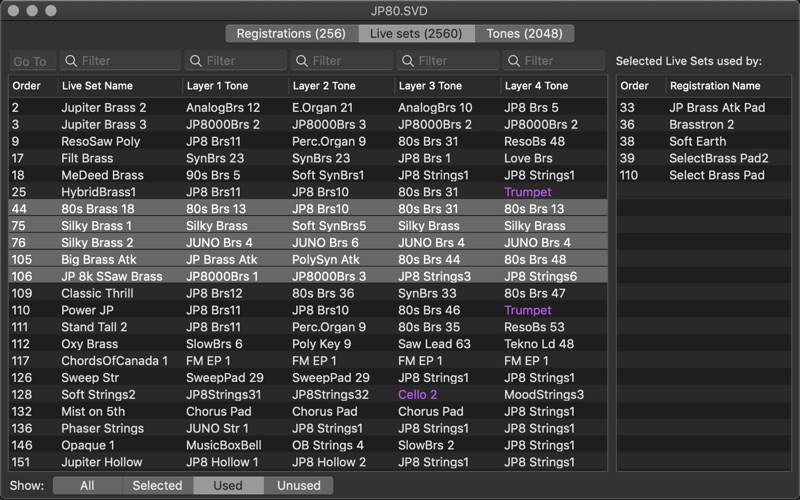
Task: Select the Select Brass Pad registration
Action: coord(704,175)
